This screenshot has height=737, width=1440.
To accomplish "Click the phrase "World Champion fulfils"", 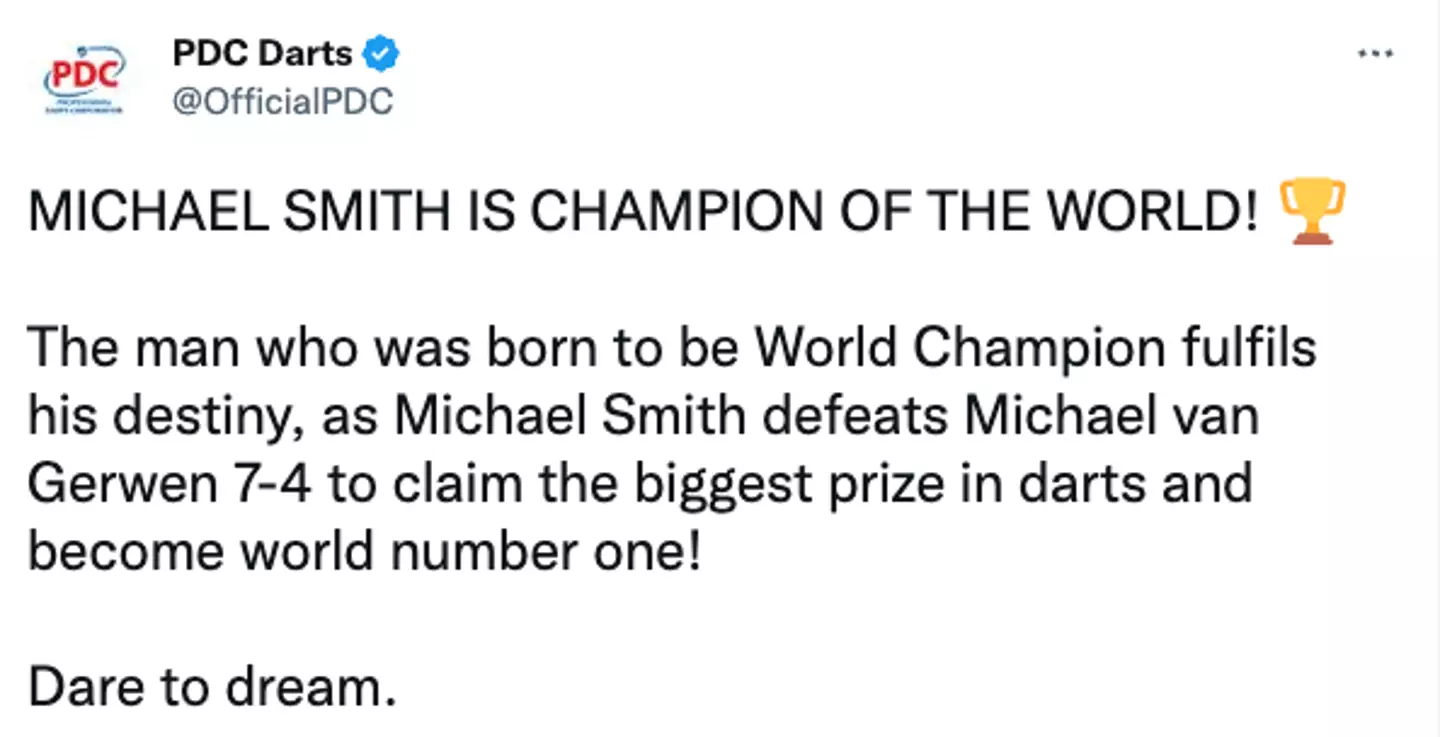I will point(1035,348).
